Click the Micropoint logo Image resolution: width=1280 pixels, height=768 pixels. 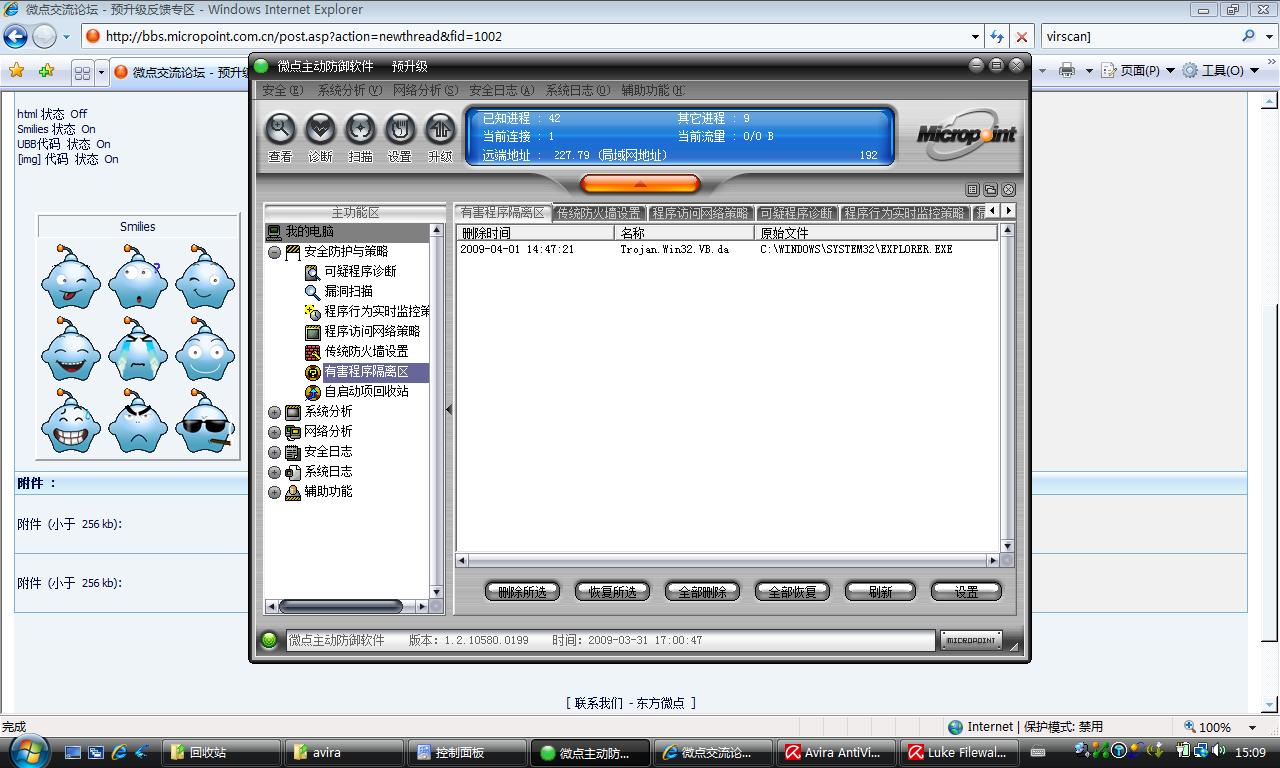pyautogui.click(x=966, y=136)
